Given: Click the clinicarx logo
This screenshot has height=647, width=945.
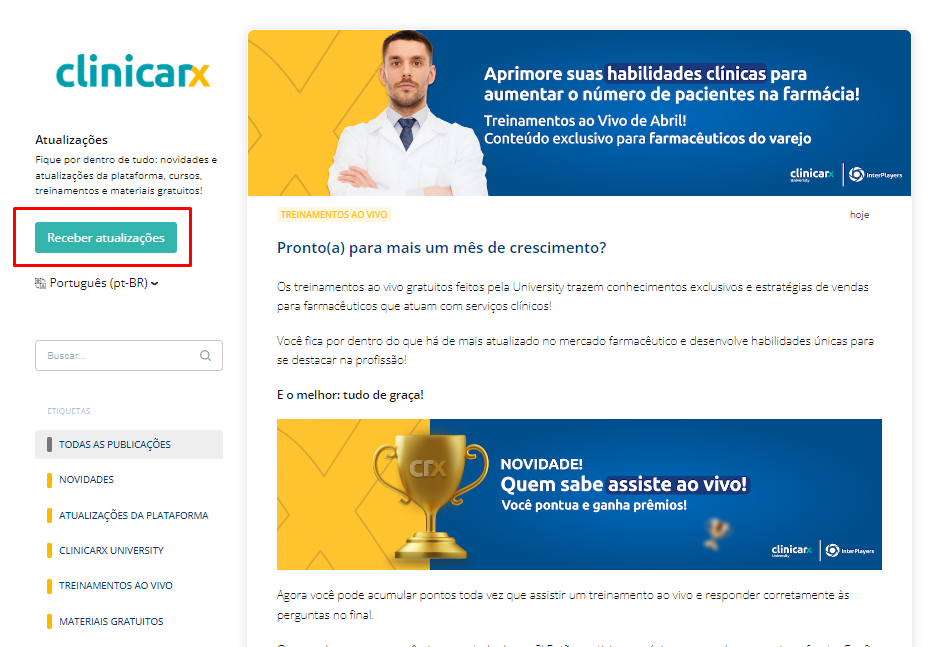Looking at the screenshot, I should 133,72.
